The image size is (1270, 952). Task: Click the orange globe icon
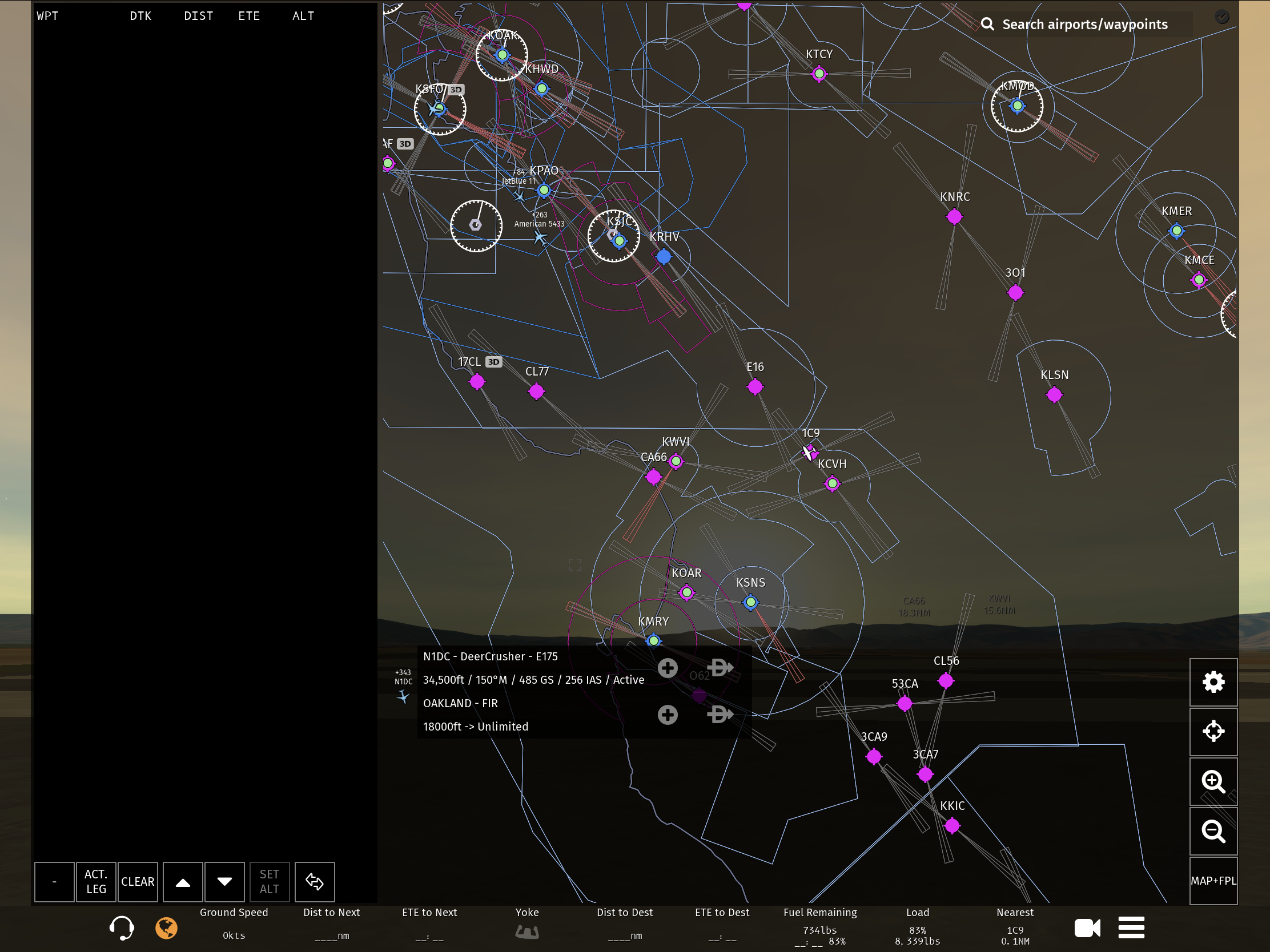pos(167,927)
